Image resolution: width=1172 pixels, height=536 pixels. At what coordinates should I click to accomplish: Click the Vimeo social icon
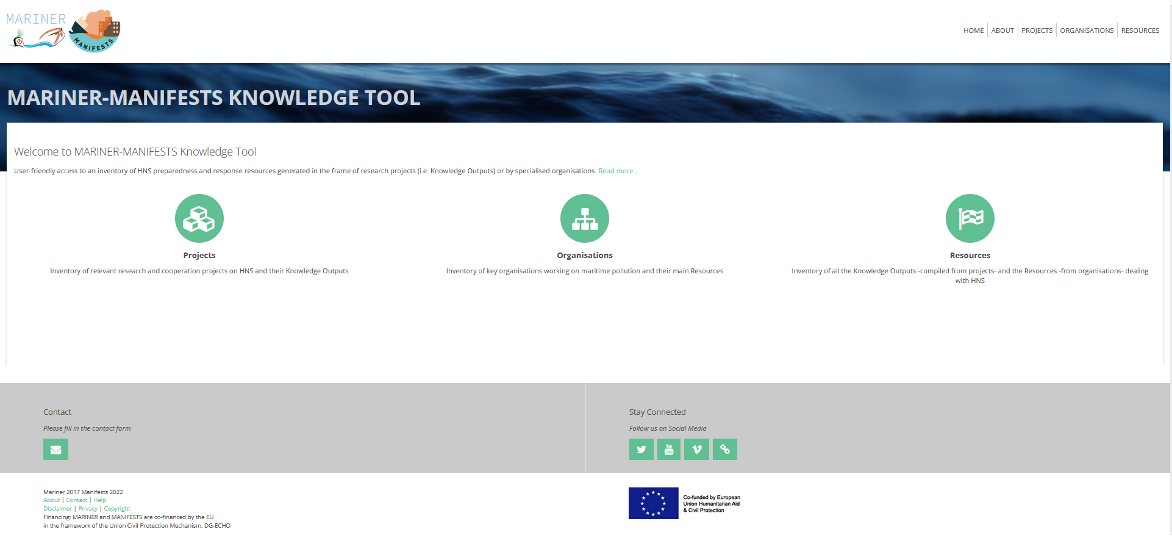(x=697, y=450)
